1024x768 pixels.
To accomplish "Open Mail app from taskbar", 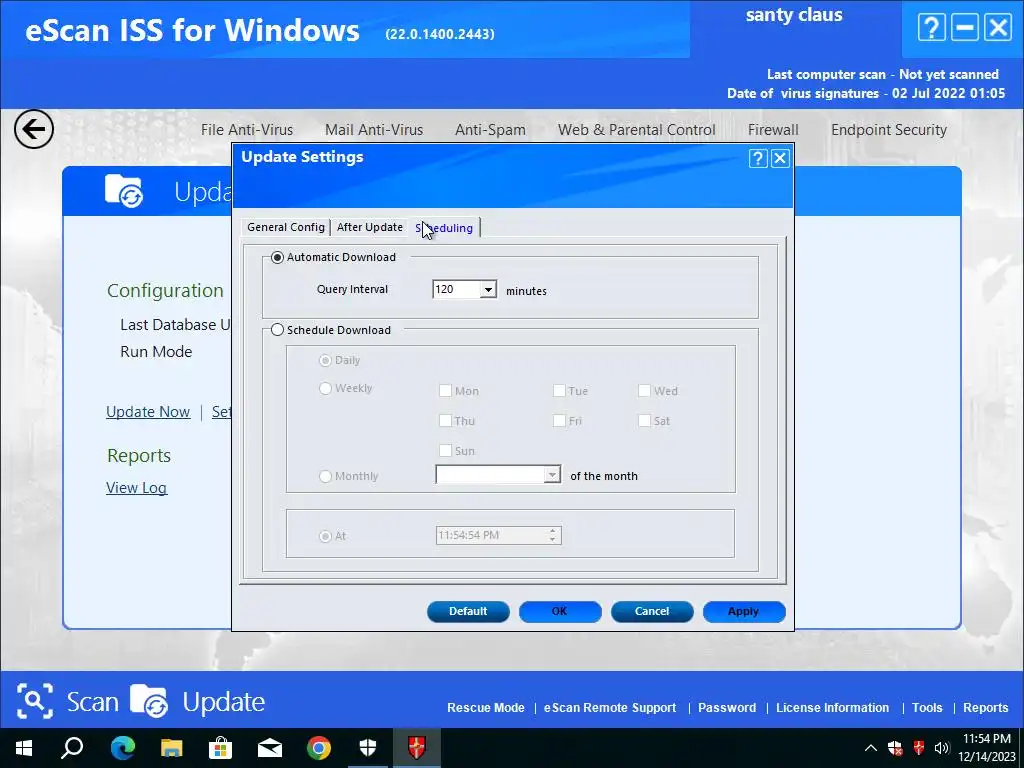I will 270,748.
